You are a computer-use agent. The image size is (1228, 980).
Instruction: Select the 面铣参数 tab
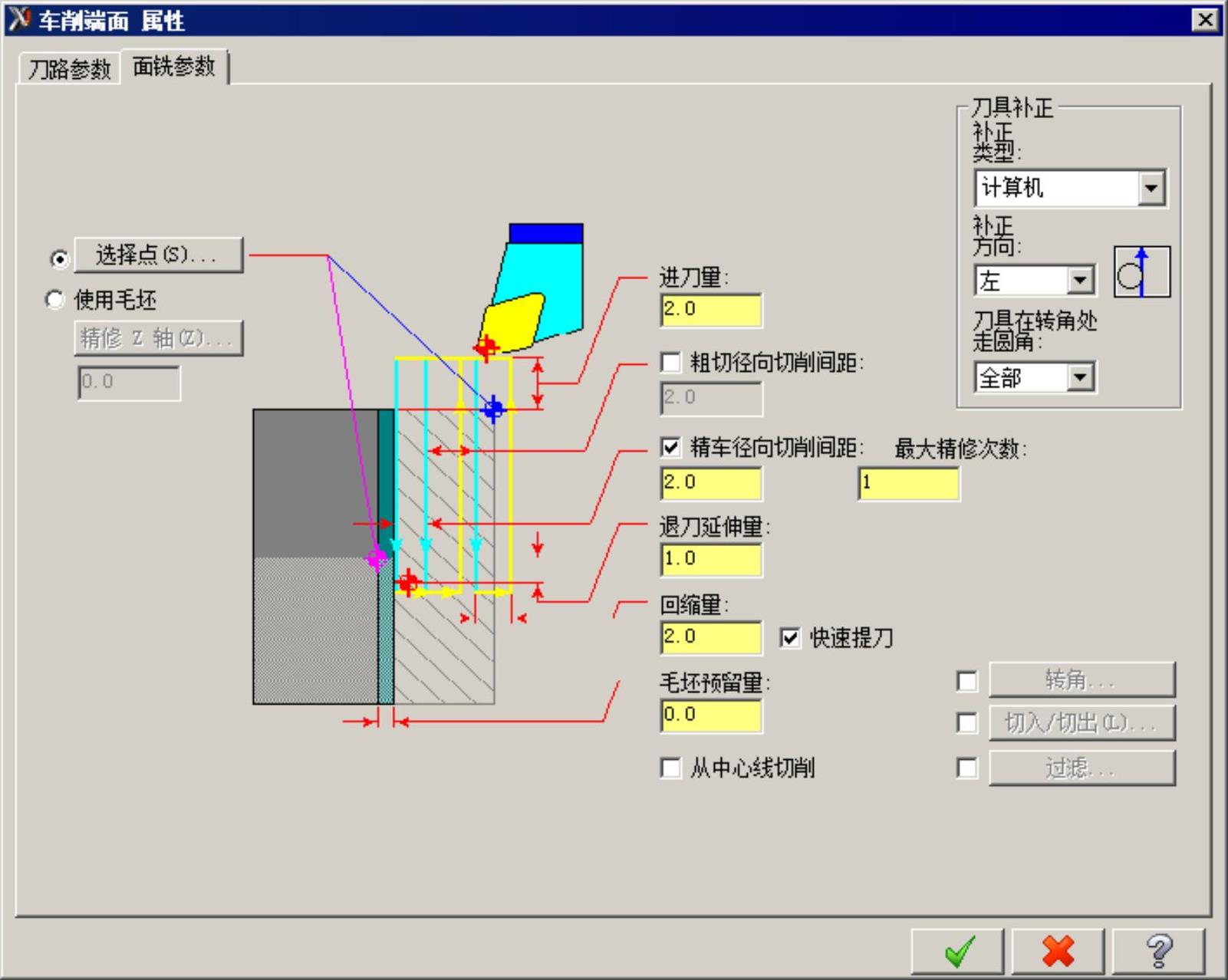coord(174,67)
